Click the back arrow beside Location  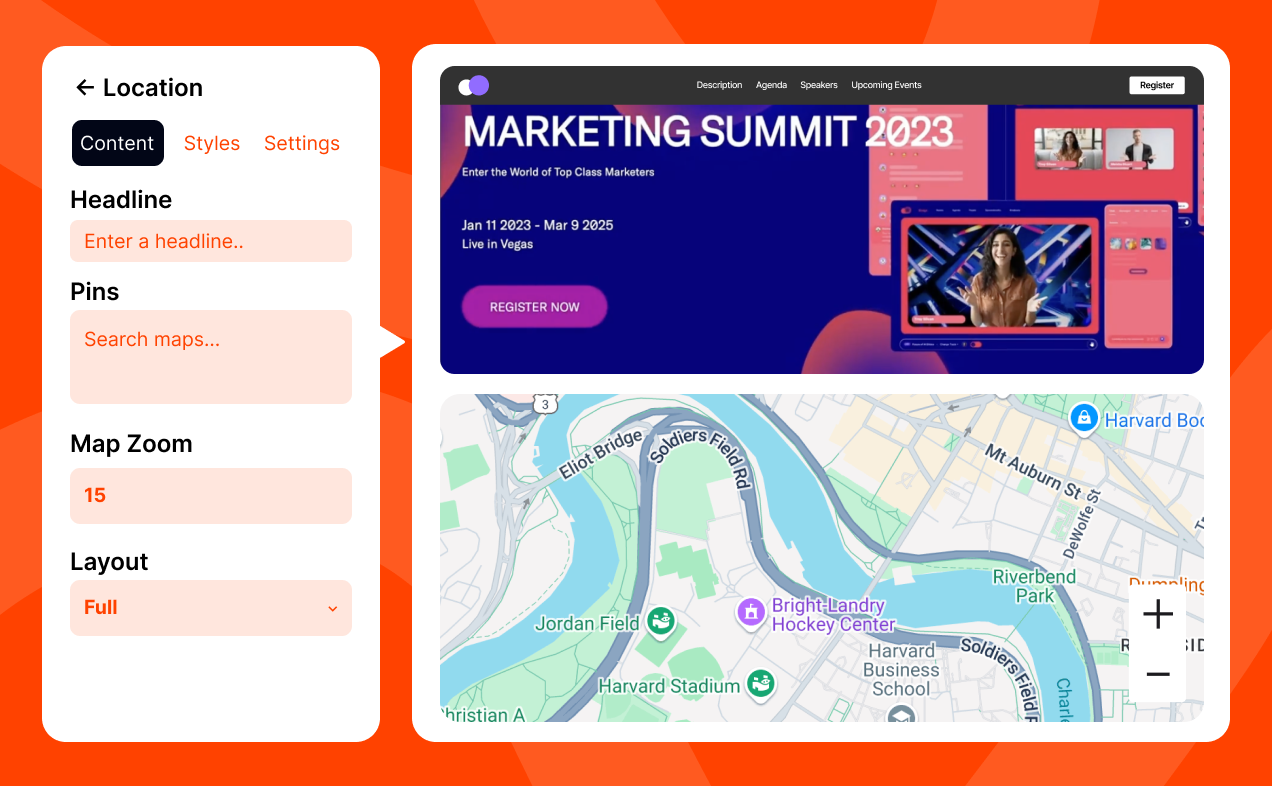coord(85,88)
